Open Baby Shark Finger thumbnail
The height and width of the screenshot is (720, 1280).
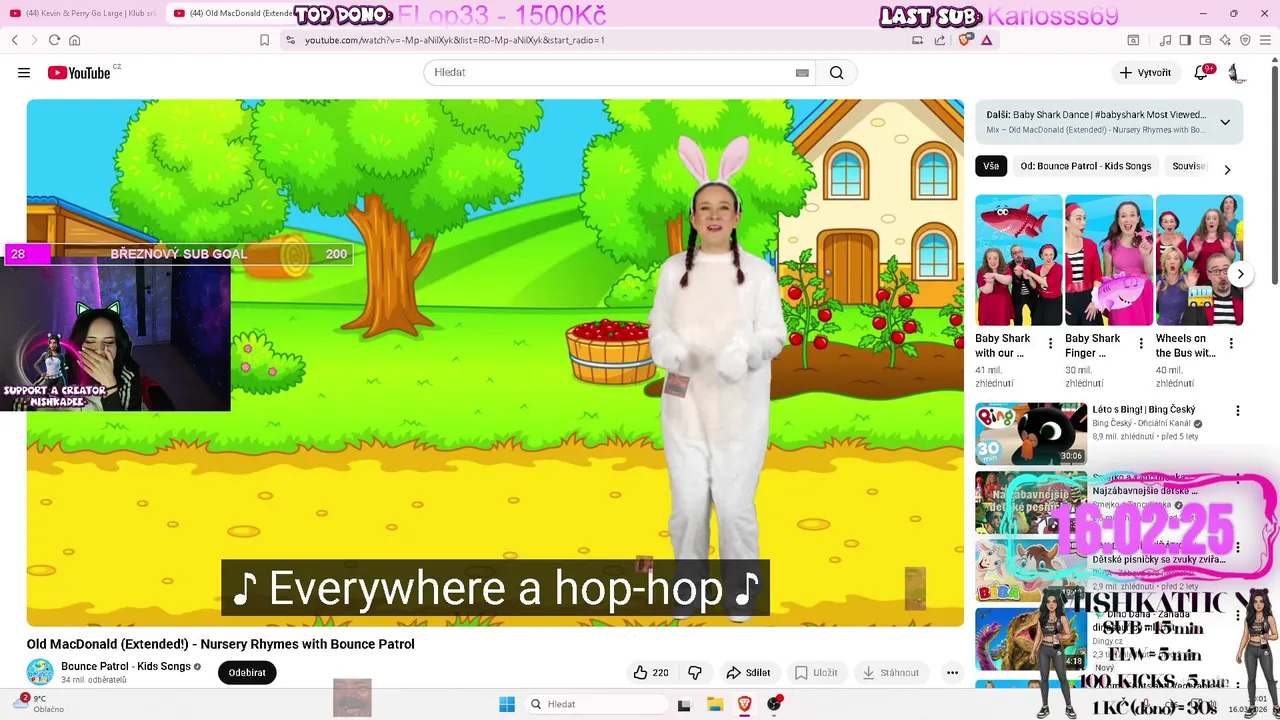tap(1109, 260)
